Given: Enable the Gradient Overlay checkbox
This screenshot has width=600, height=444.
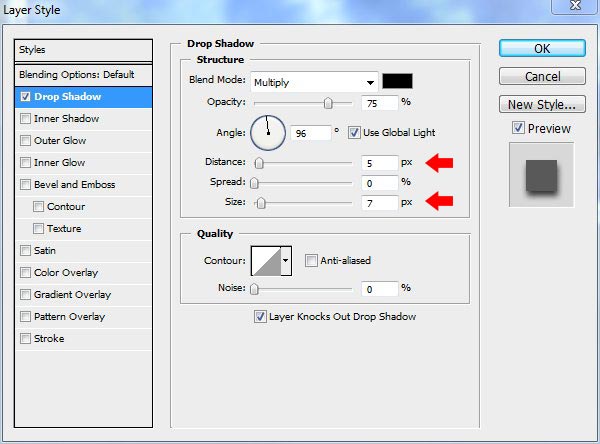Looking at the screenshot, I should tap(25, 295).
